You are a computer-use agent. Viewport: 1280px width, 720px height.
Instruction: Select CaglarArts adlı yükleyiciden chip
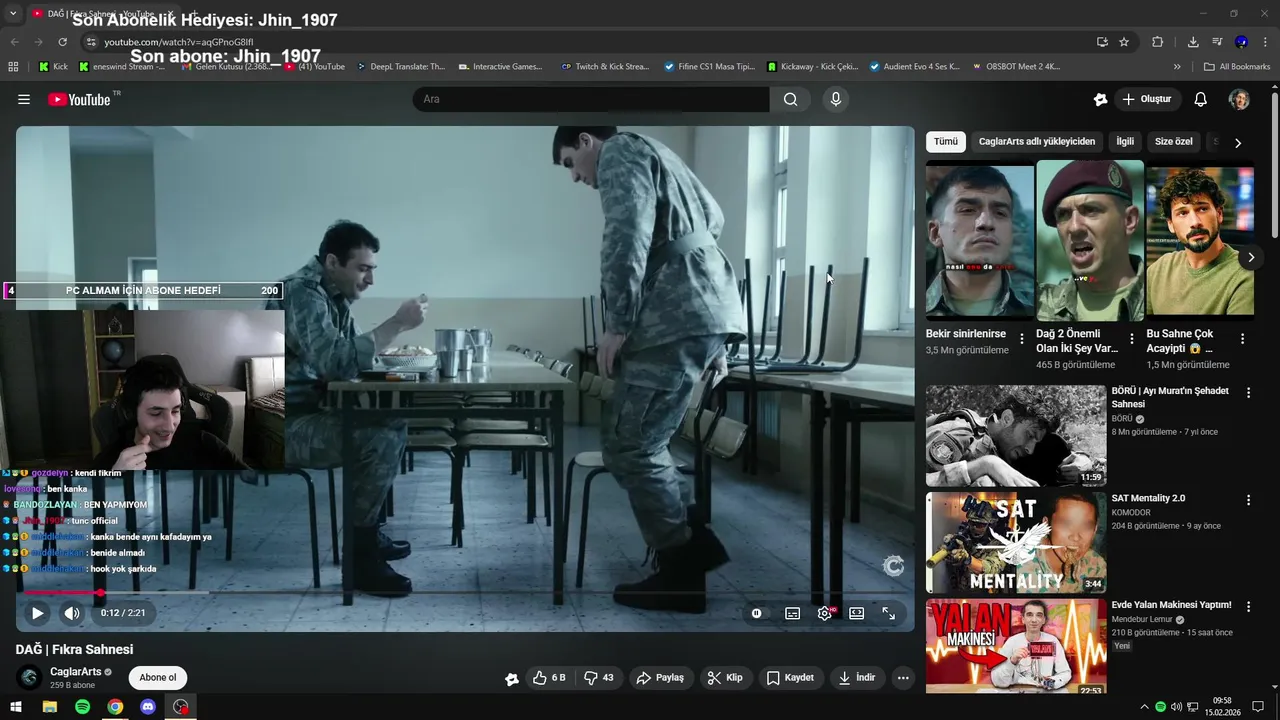1037,141
